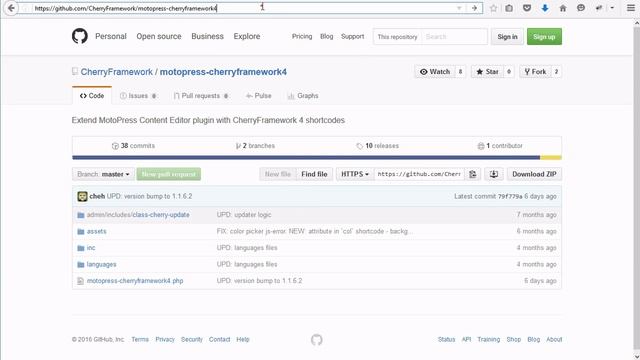This screenshot has width=640, height=360.
Task: Switch to the Issues tab
Action: point(138,96)
